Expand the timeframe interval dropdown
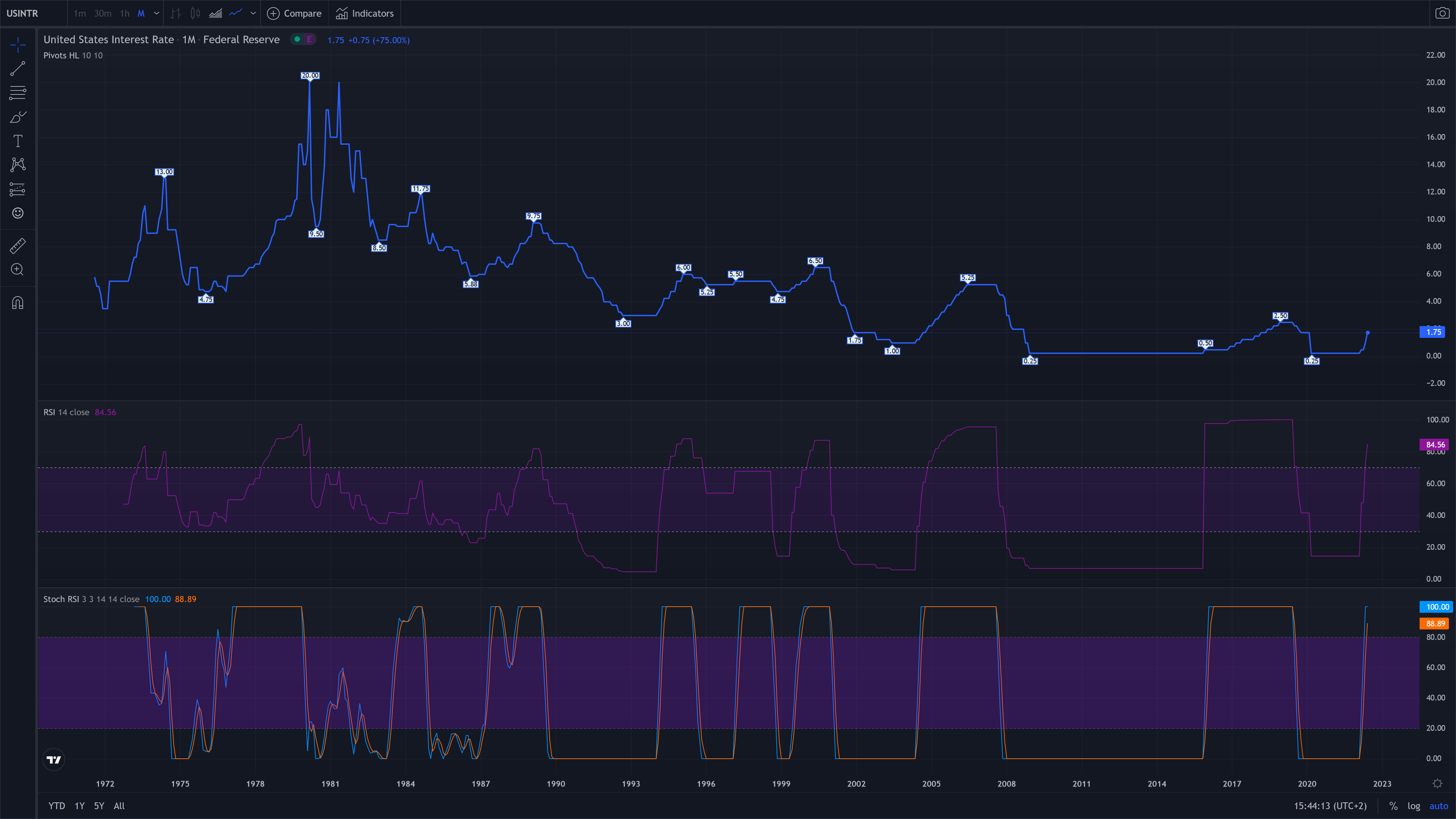Viewport: 1456px width, 819px height. [x=157, y=13]
